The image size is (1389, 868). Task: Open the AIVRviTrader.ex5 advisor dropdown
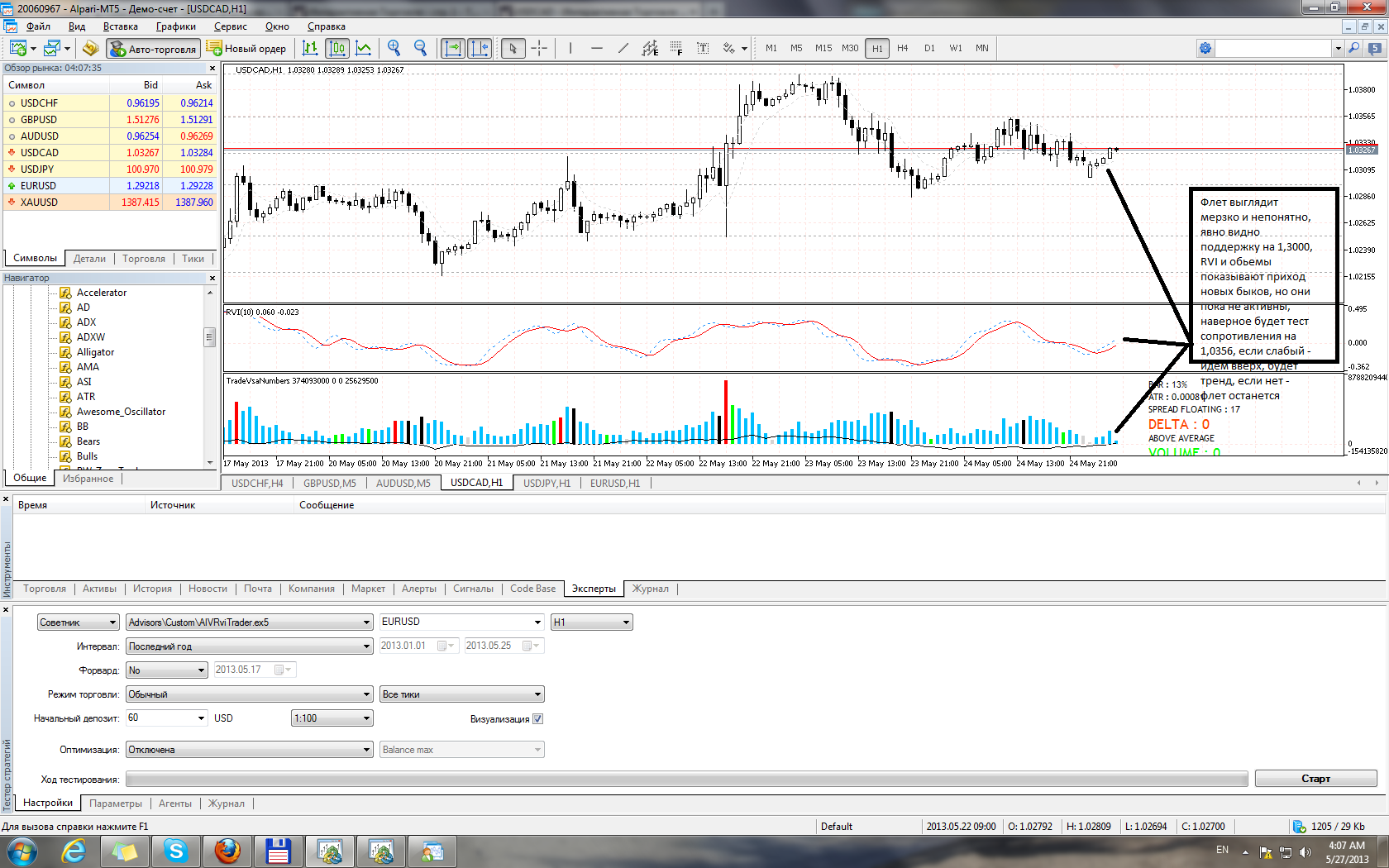(249, 622)
